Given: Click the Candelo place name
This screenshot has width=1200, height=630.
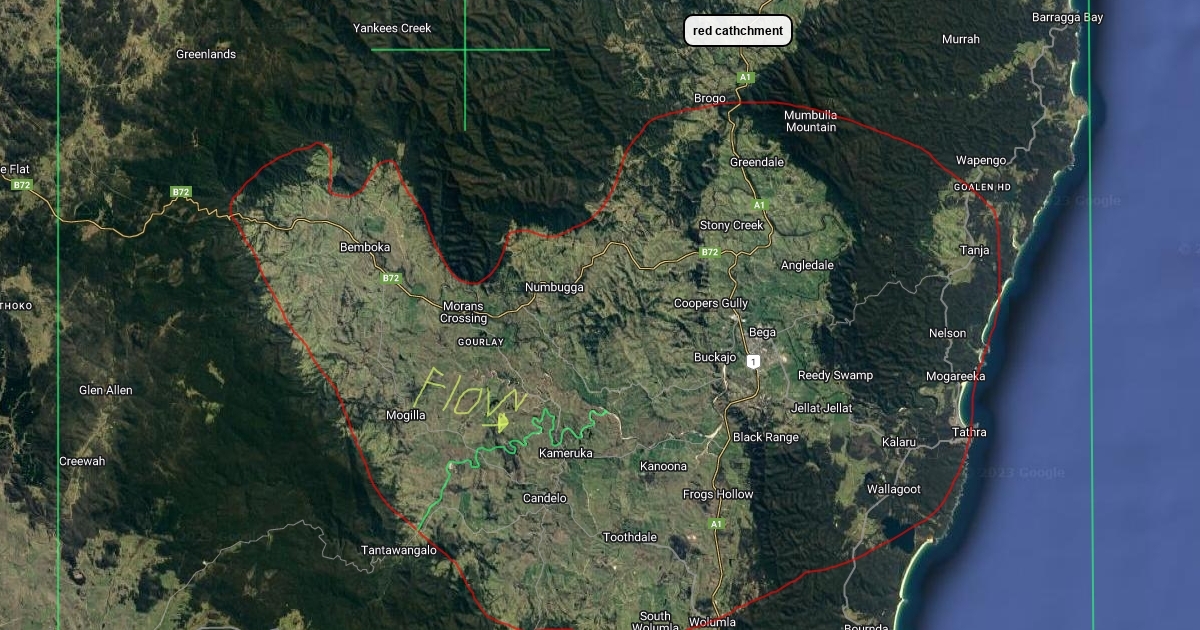Looking at the screenshot, I should click(x=545, y=498).
